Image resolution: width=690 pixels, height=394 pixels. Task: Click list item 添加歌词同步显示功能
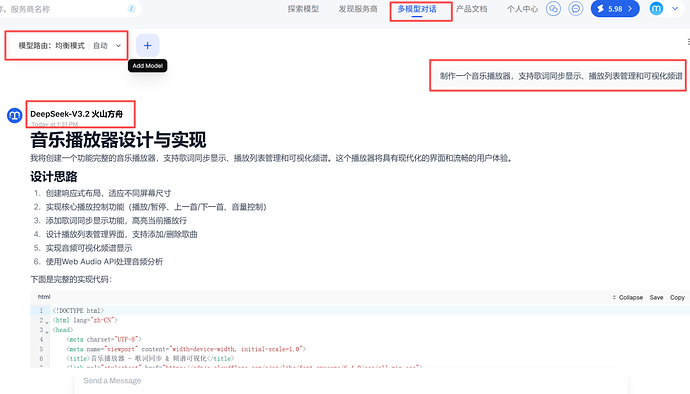(x=116, y=221)
